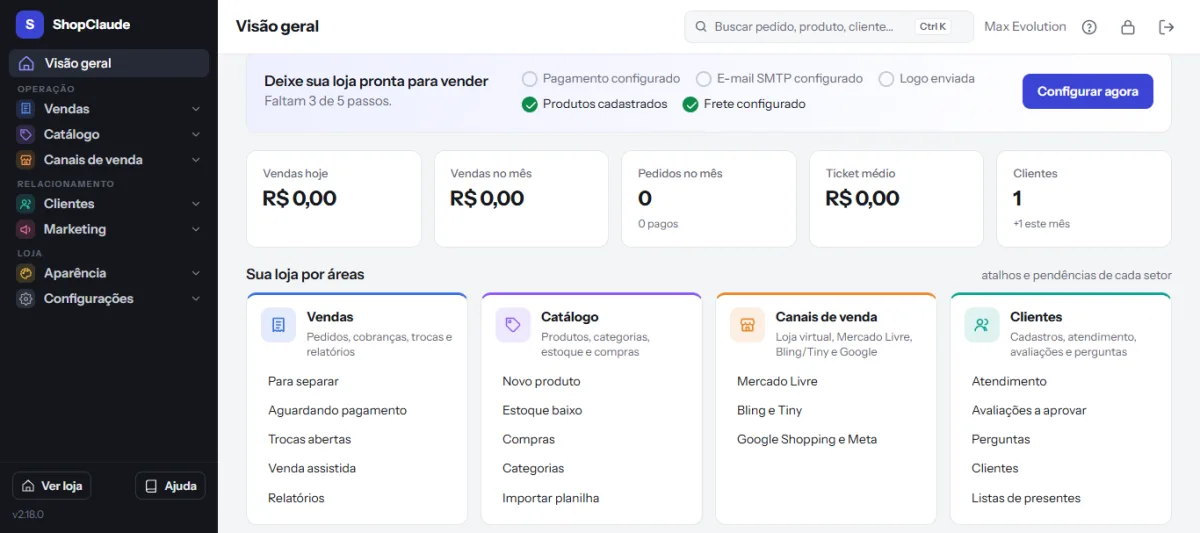Open the Avaliações a aprovar link

(1028, 410)
